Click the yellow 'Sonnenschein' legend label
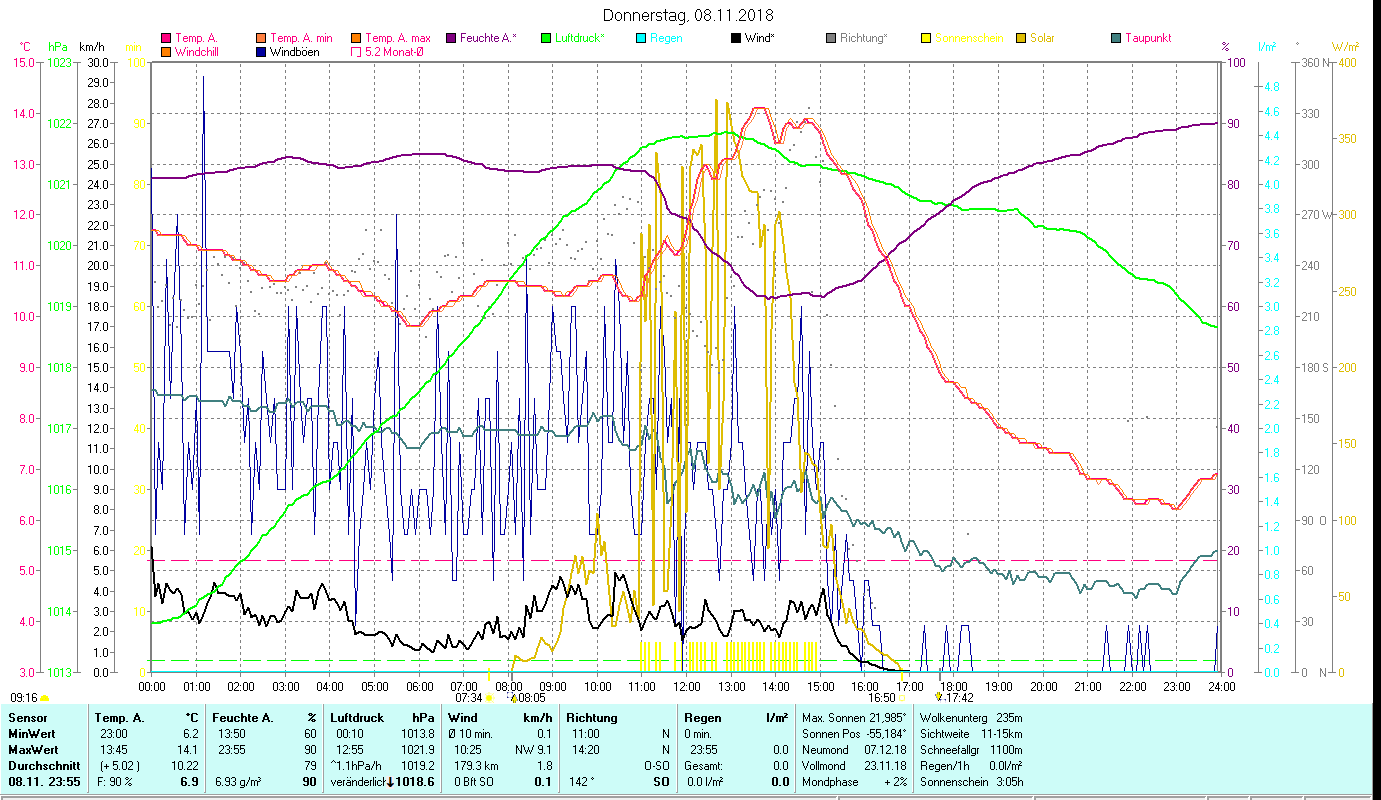This screenshot has width=1381, height=800. click(x=968, y=38)
